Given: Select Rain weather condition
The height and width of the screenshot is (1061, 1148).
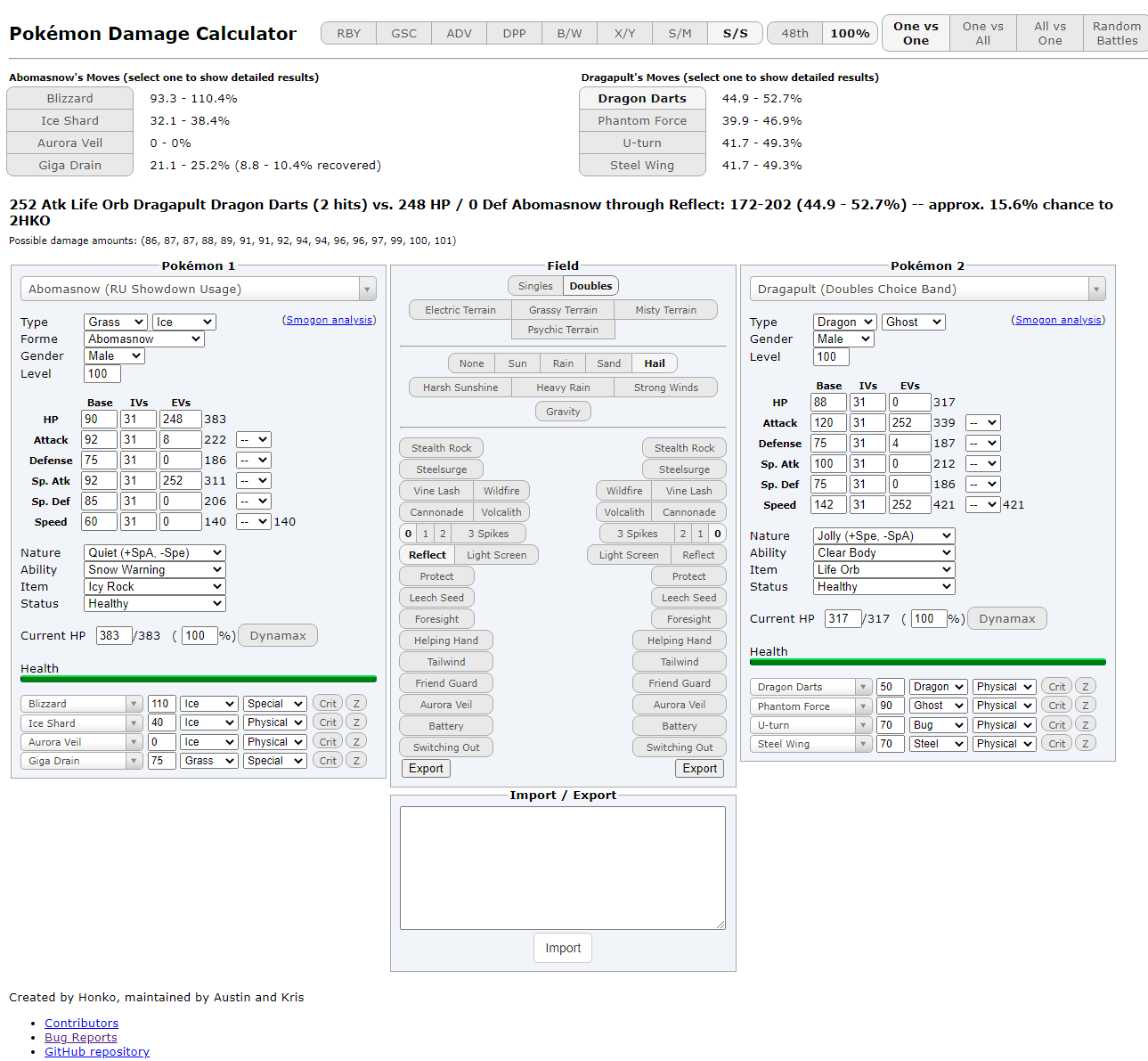Looking at the screenshot, I should (563, 363).
